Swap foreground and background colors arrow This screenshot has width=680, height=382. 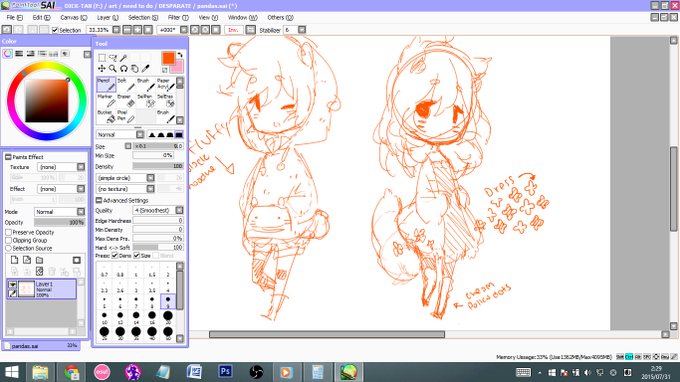(x=180, y=55)
